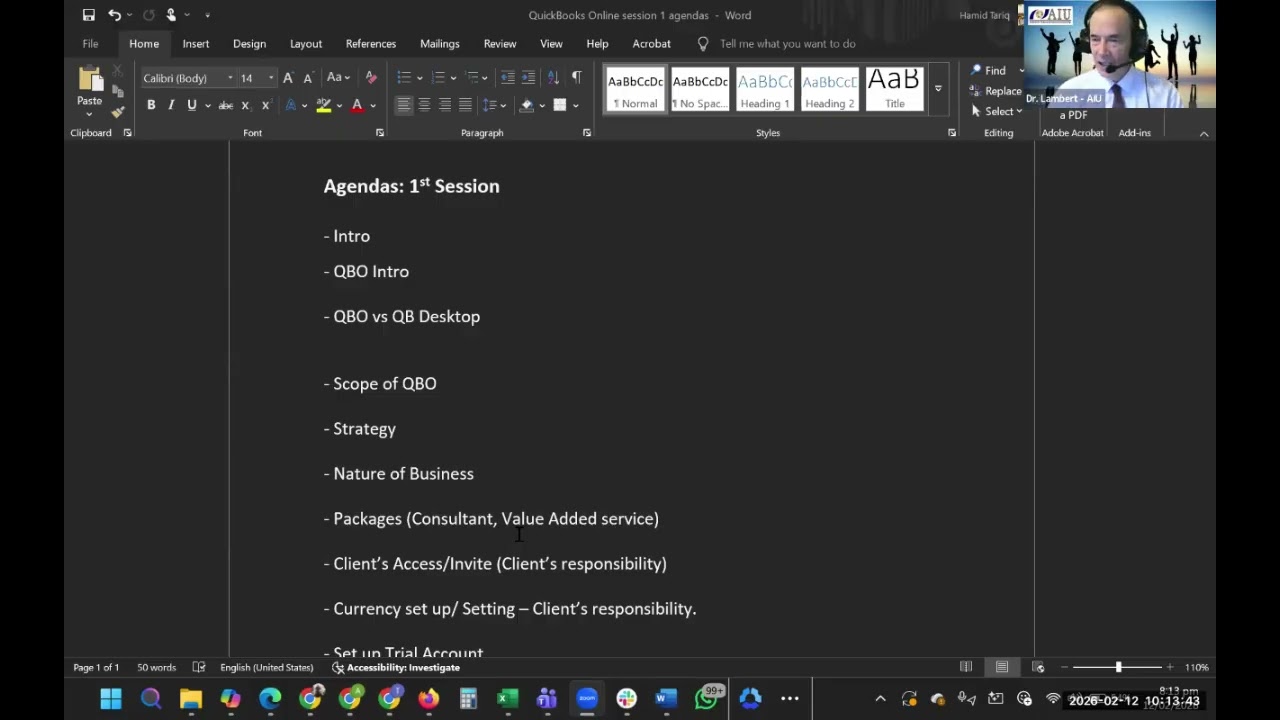The height and width of the screenshot is (720, 1280).
Task: Open Excel from the Windows taskbar
Action: 508,699
